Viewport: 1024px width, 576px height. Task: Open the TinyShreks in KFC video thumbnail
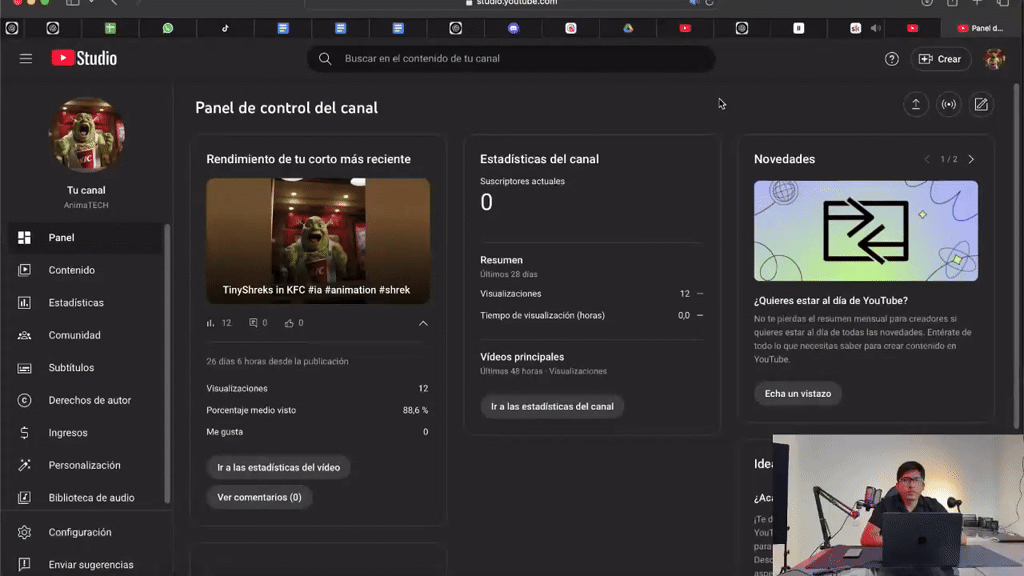[x=318, y=241]
